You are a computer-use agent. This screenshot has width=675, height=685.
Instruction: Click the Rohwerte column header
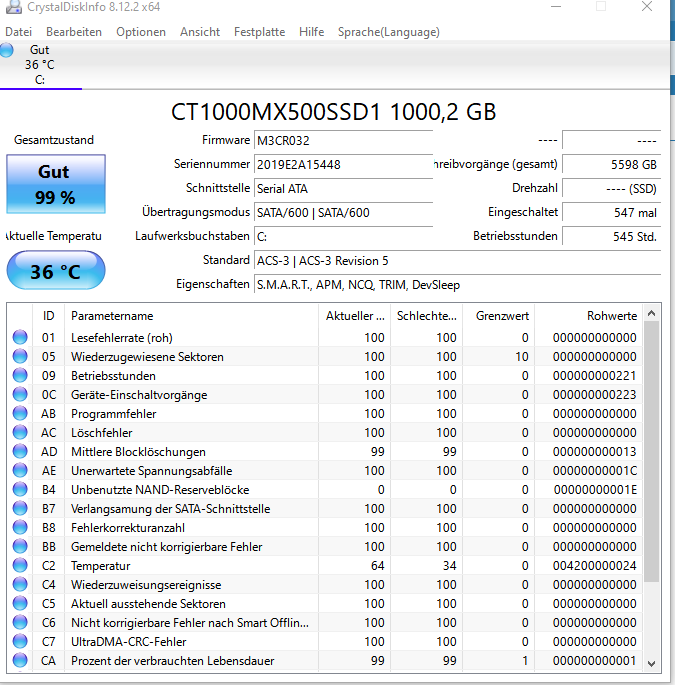(589, 316)
